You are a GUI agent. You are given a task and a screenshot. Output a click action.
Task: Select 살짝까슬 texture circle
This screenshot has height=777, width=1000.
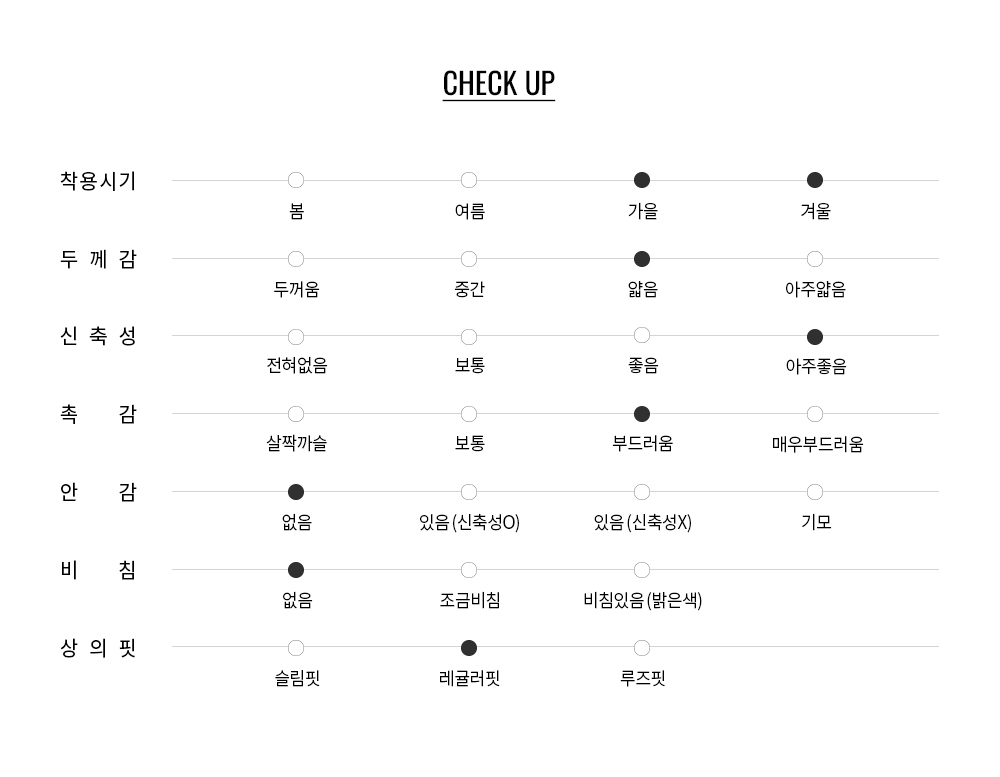[296, 414]
